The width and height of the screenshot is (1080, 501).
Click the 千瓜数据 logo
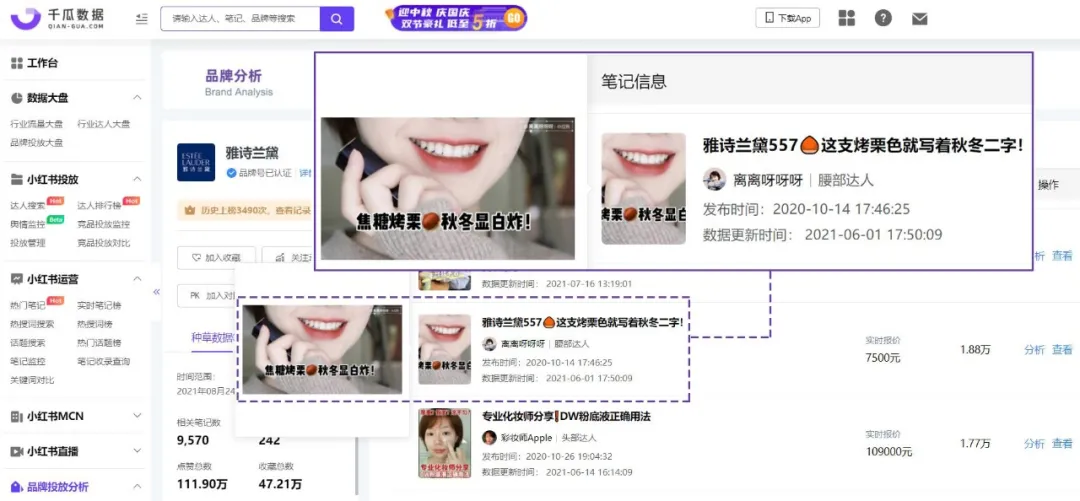[57, 19]
